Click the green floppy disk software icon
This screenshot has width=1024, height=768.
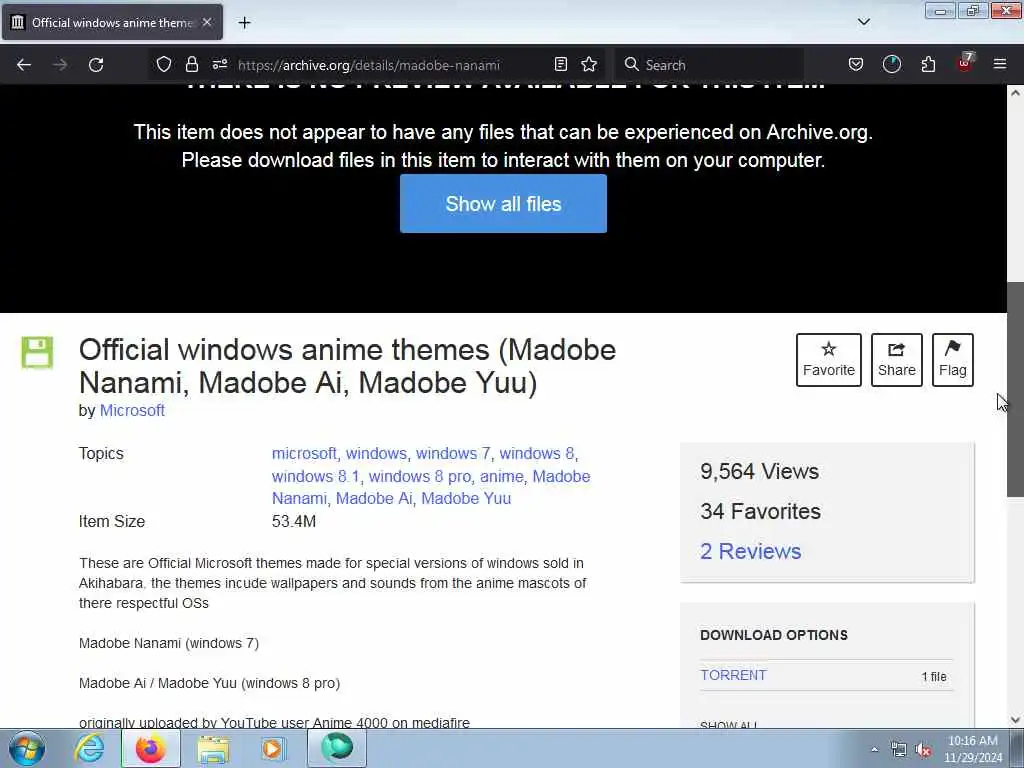coord(37,353)
